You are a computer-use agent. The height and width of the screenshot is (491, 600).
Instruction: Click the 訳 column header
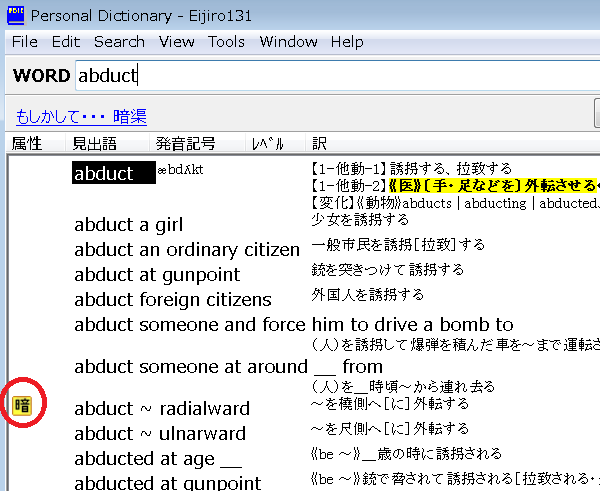pos(320,144)
